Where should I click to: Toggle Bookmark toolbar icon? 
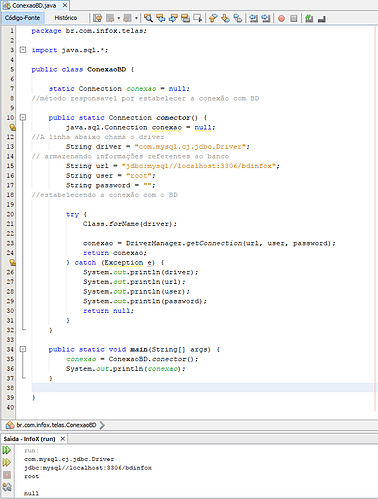tap(238, 18)
